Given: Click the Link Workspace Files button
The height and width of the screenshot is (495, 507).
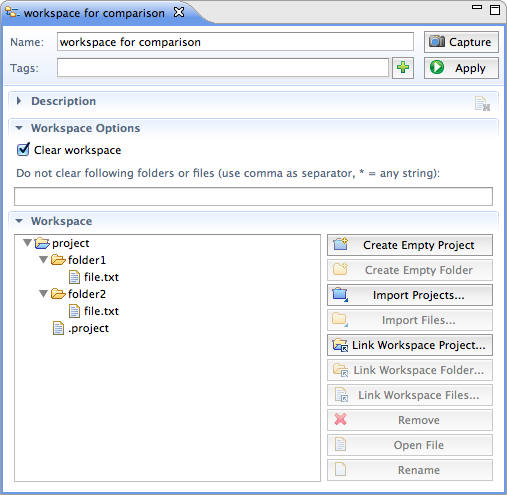Looking at the screenshot, I should coord(410,395).
